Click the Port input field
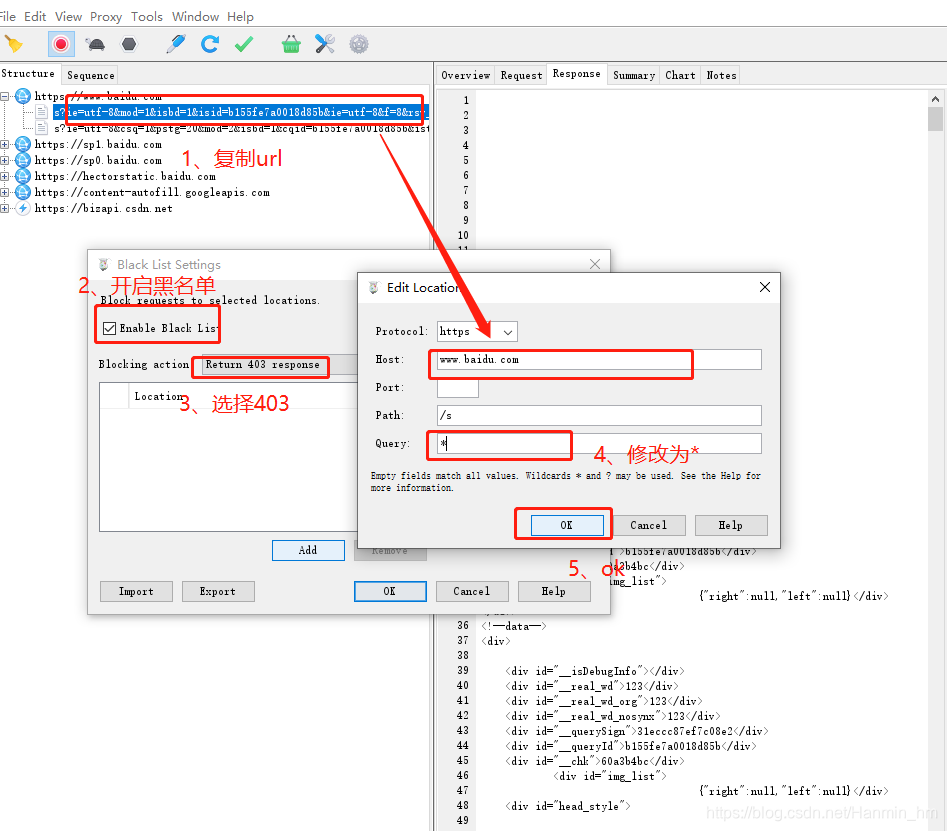 point(458,387)
